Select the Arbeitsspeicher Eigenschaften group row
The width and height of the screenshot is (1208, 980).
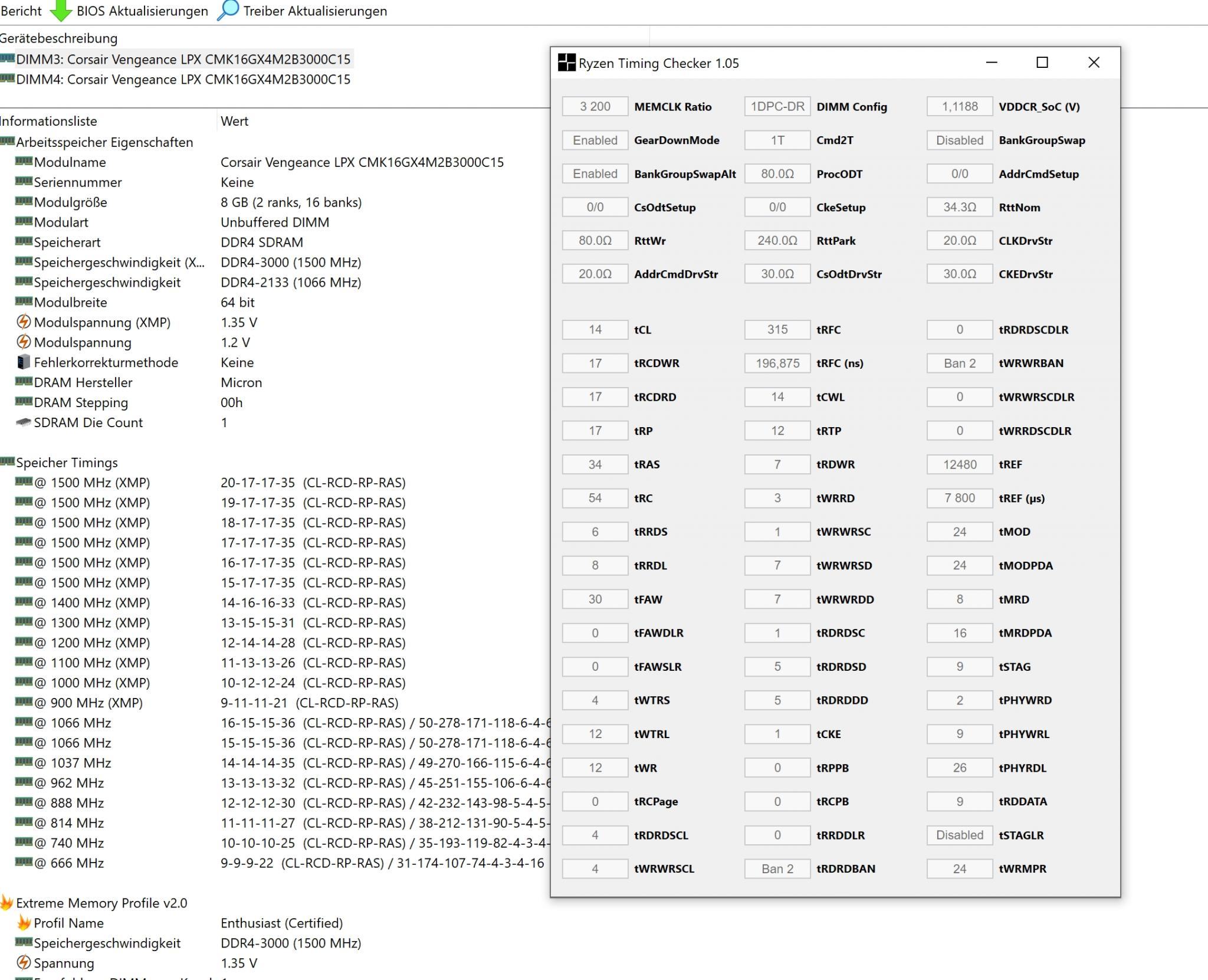(x=104, y=142)
